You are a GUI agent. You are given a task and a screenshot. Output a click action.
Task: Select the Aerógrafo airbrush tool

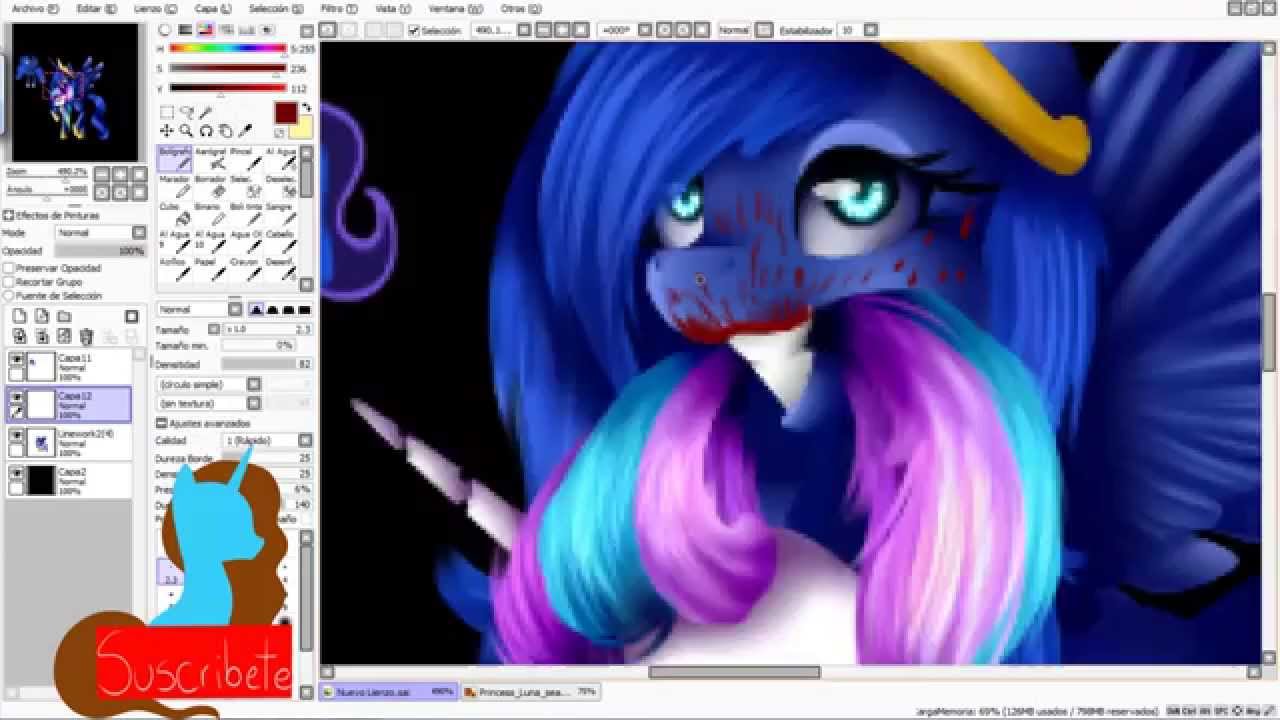211,158
